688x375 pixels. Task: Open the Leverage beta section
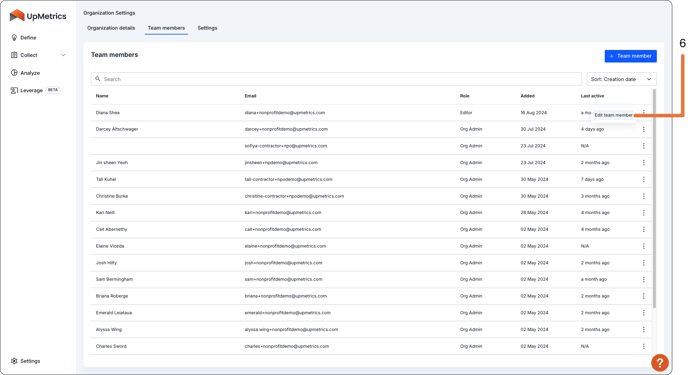(35, 90)
